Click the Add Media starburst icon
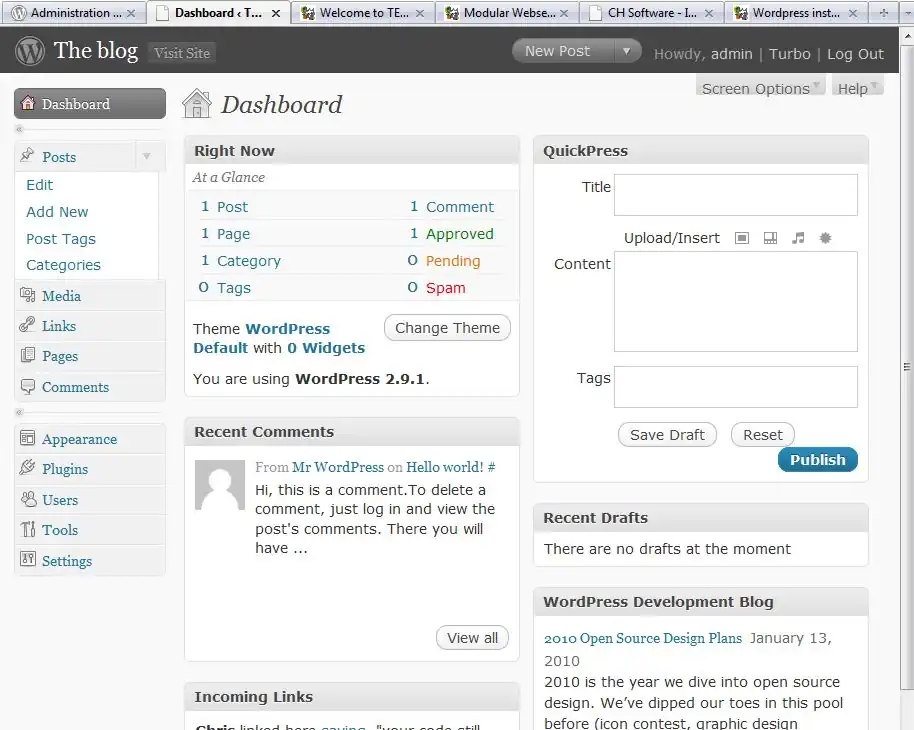 click(825, 238)
